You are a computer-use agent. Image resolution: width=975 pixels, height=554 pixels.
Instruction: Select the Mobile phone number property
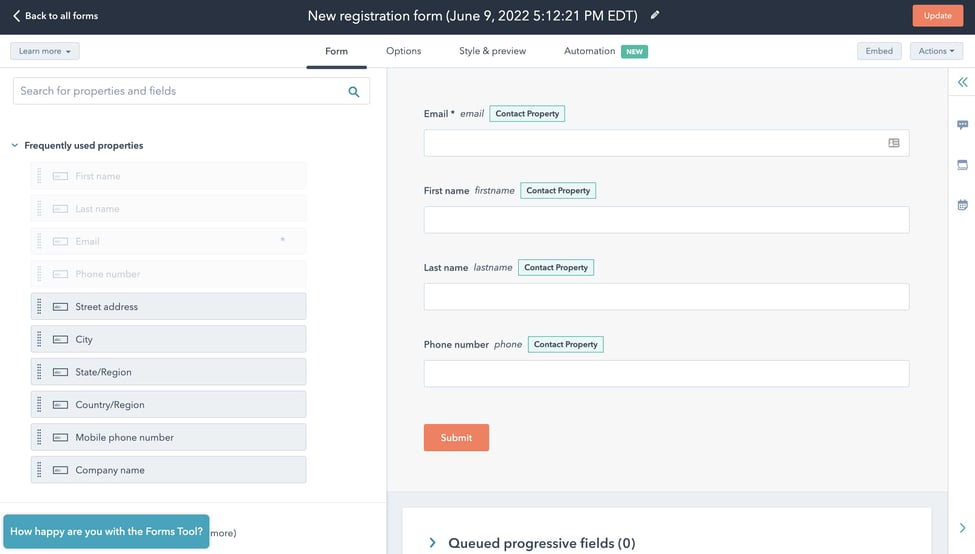[x=169, y=437]
